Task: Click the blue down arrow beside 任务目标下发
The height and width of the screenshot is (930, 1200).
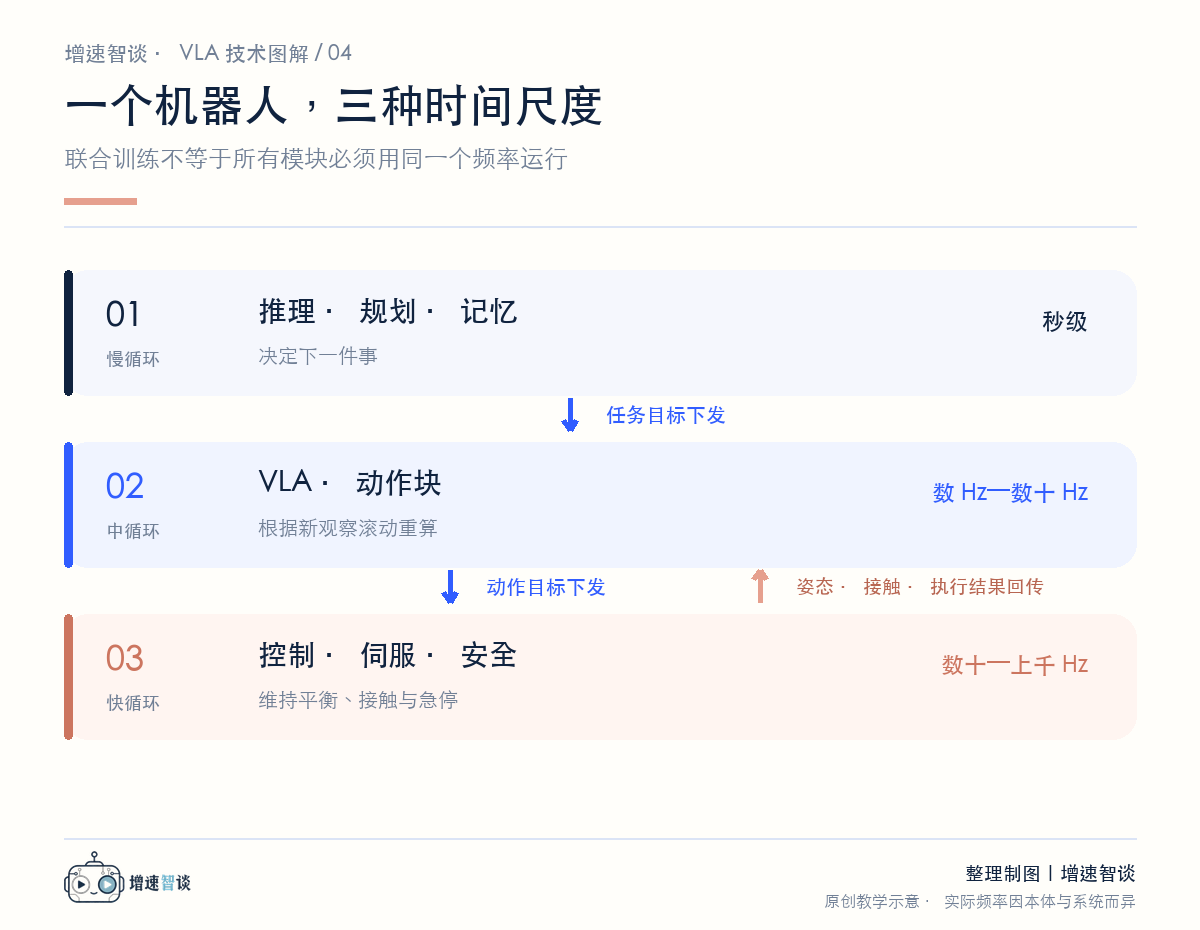Action: (x=570, y=415)
